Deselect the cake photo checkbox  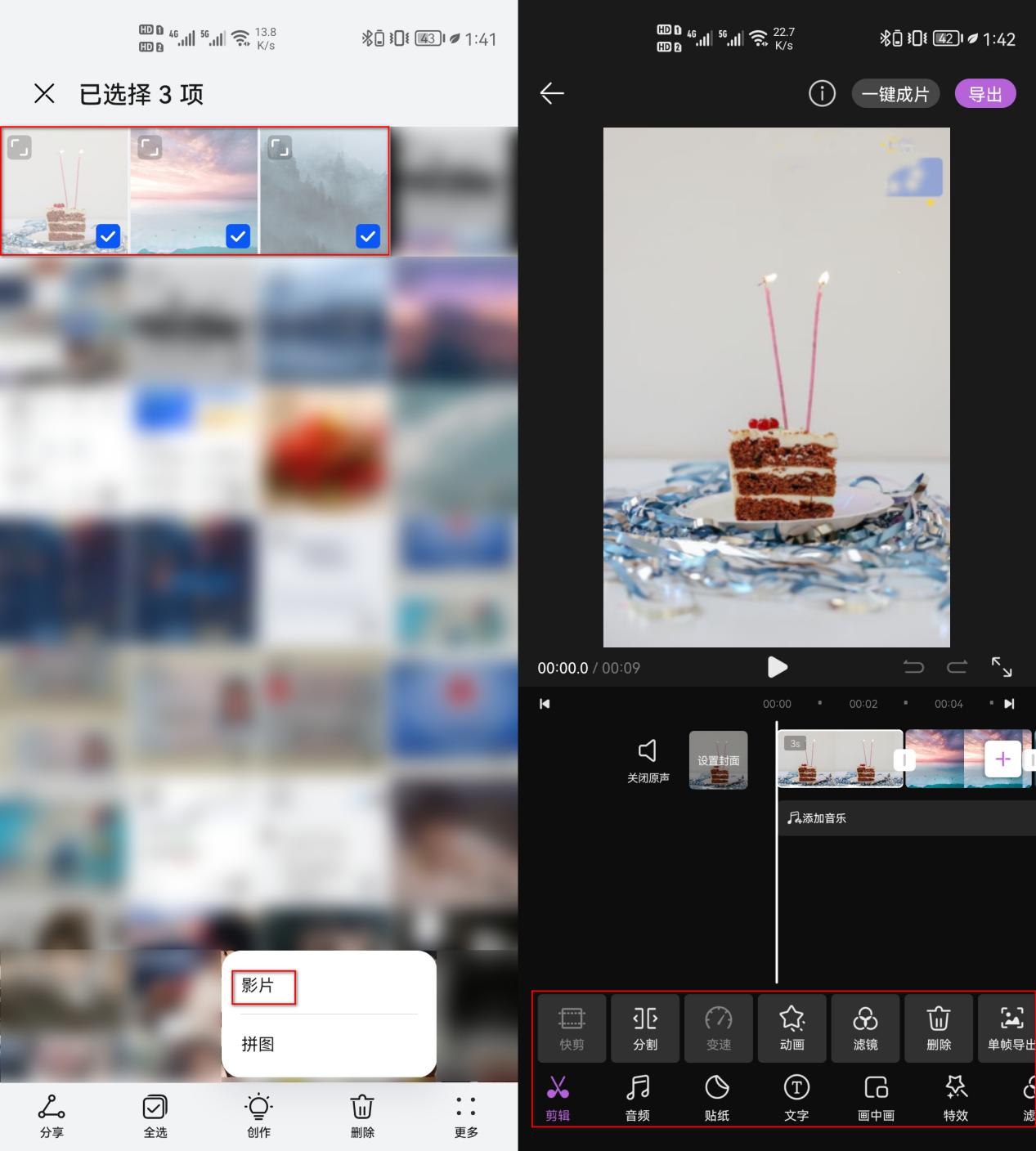[109, 237]
